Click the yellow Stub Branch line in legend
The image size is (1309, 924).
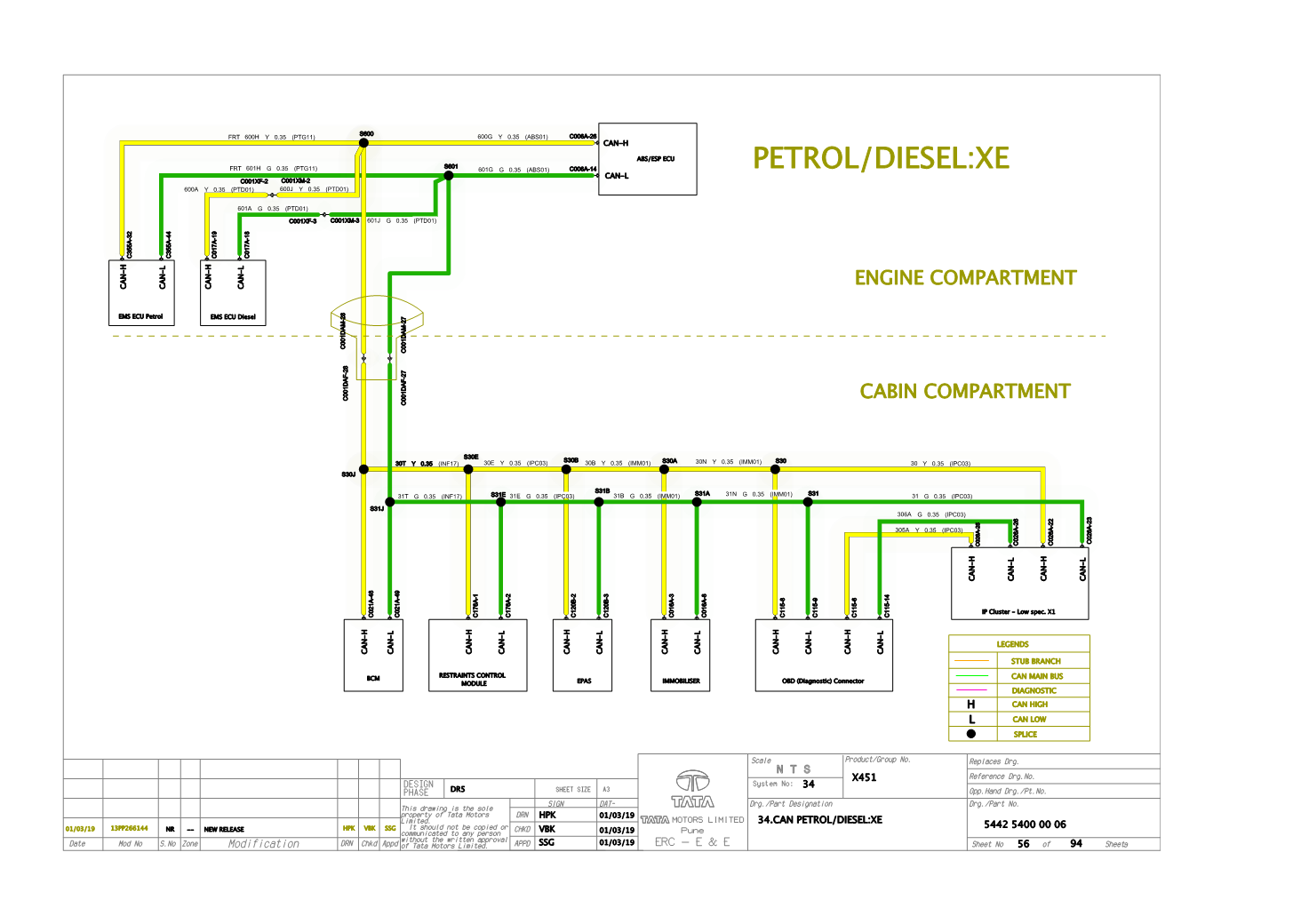coord(971,661)
